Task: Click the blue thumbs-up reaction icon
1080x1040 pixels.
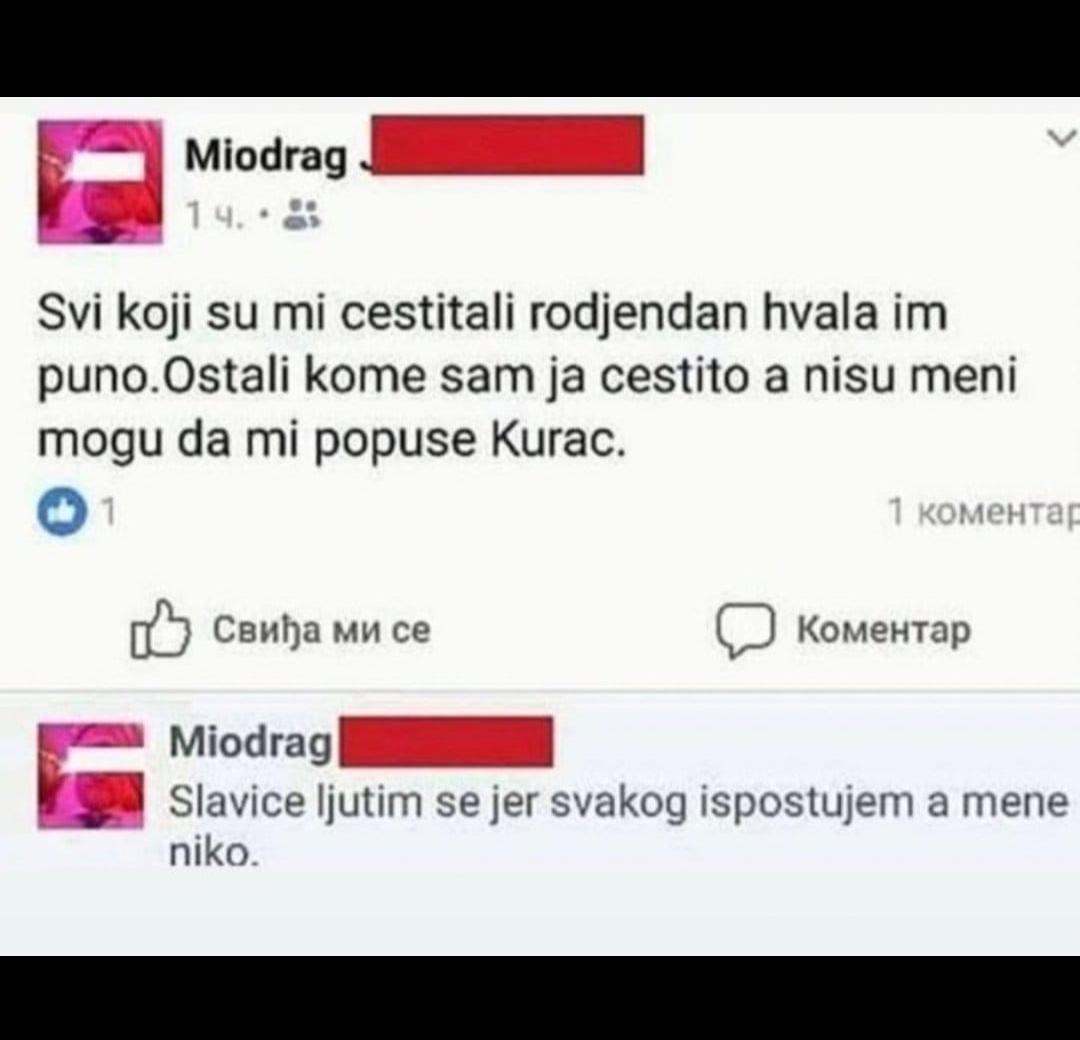Action: [63, 512]
